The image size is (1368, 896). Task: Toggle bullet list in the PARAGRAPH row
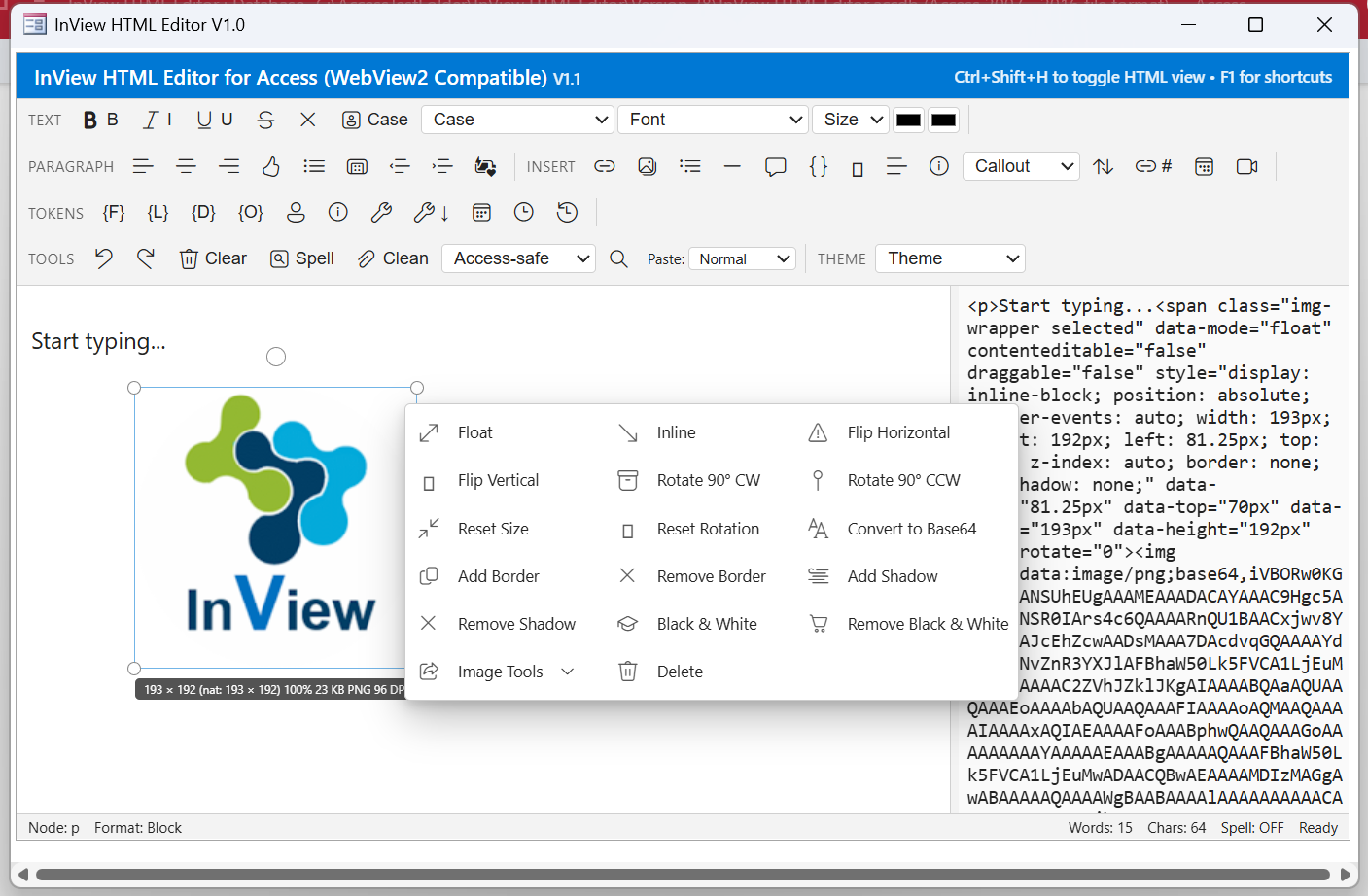pos(314,166)
